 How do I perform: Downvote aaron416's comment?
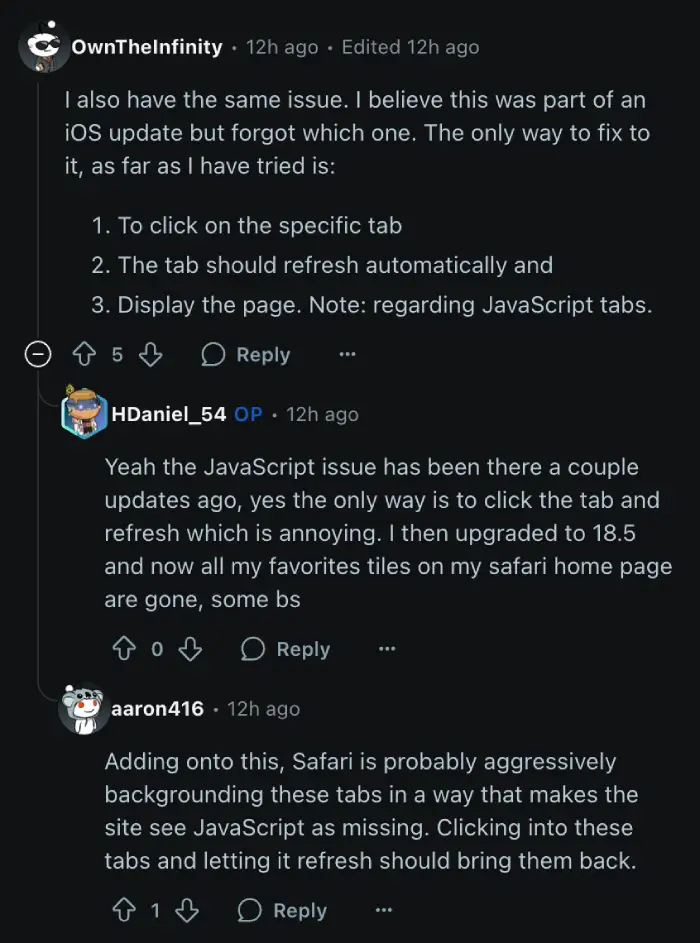coord(187,910)
